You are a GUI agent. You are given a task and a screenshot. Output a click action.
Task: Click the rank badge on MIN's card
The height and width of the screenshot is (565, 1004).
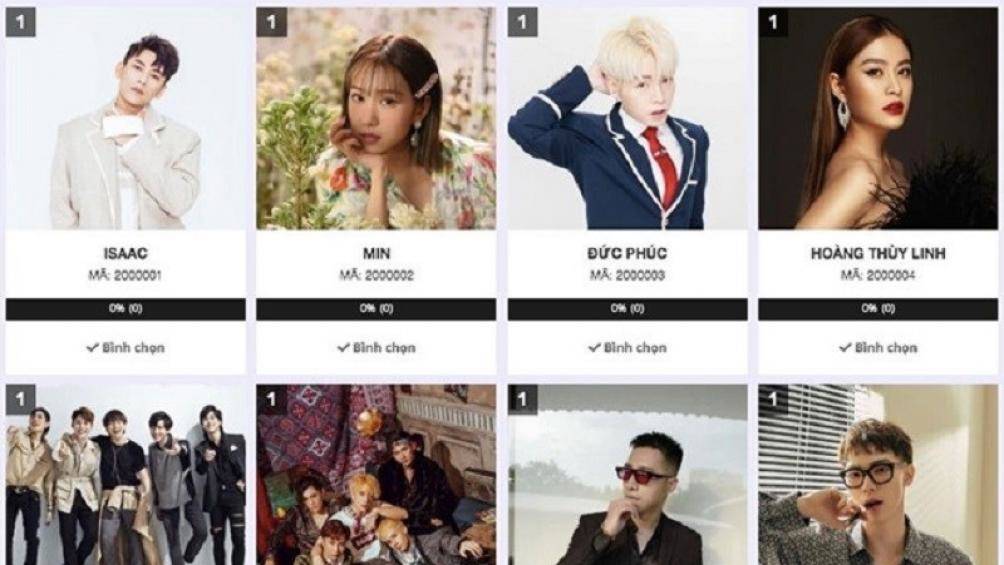(271, 22)
